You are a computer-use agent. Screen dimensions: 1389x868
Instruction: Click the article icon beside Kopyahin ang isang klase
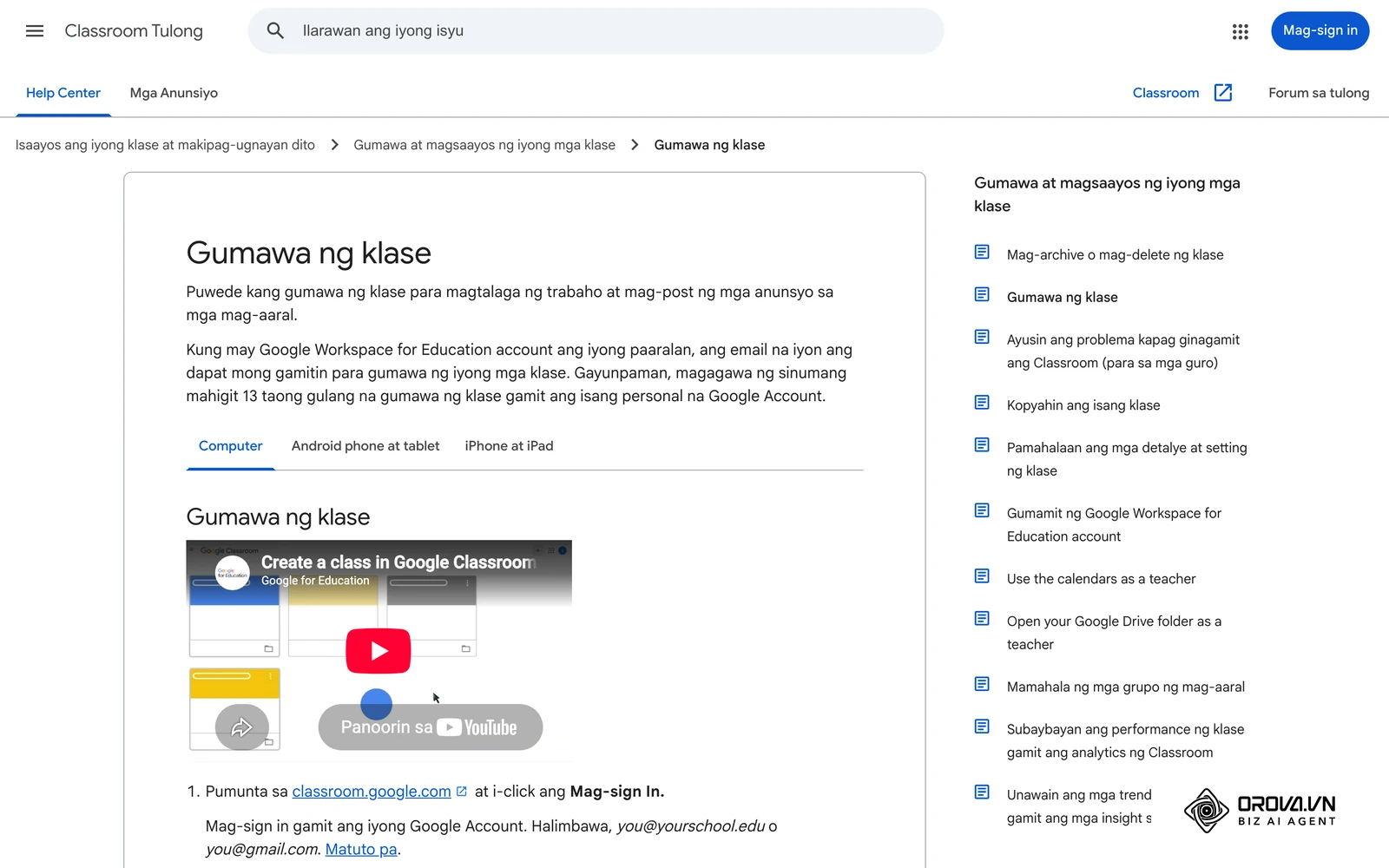pyautogui.click(x=982, y=403)
